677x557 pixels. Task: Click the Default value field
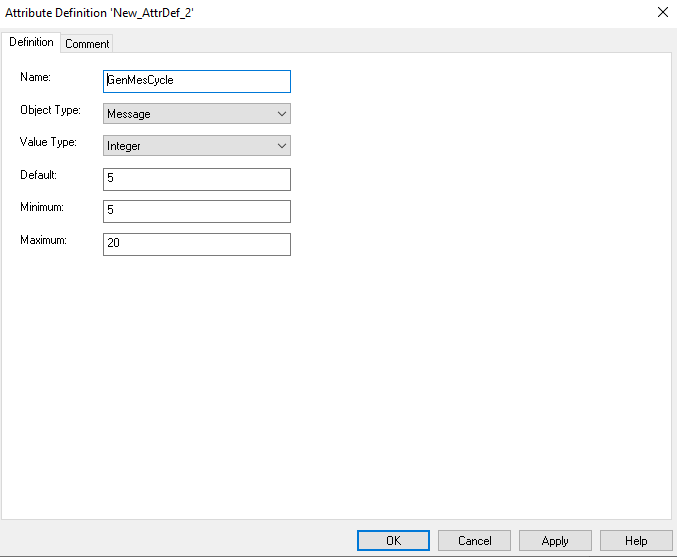tap(197, 179)
